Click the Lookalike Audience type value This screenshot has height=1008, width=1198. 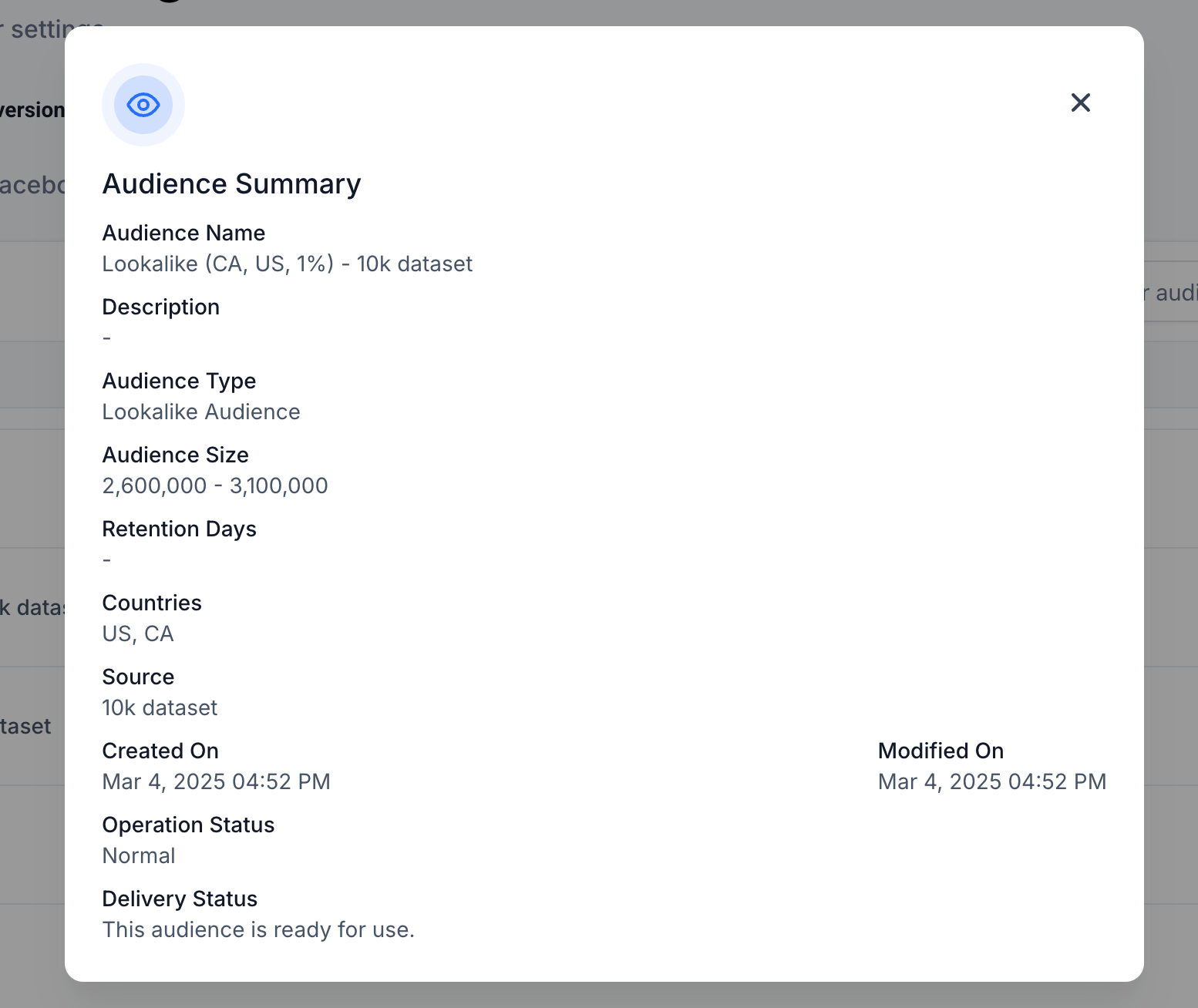point(200,412)
